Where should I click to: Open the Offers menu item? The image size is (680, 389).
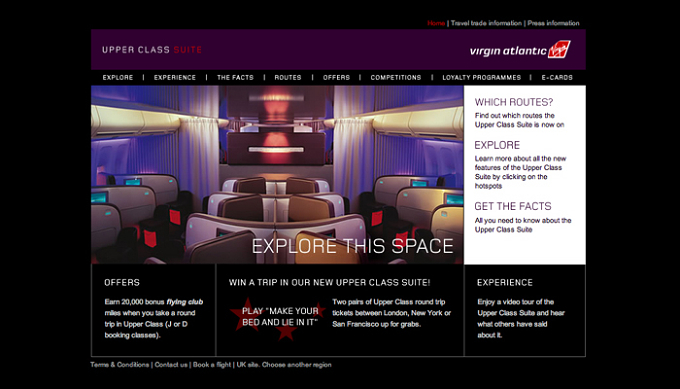(x=336, y=78)
